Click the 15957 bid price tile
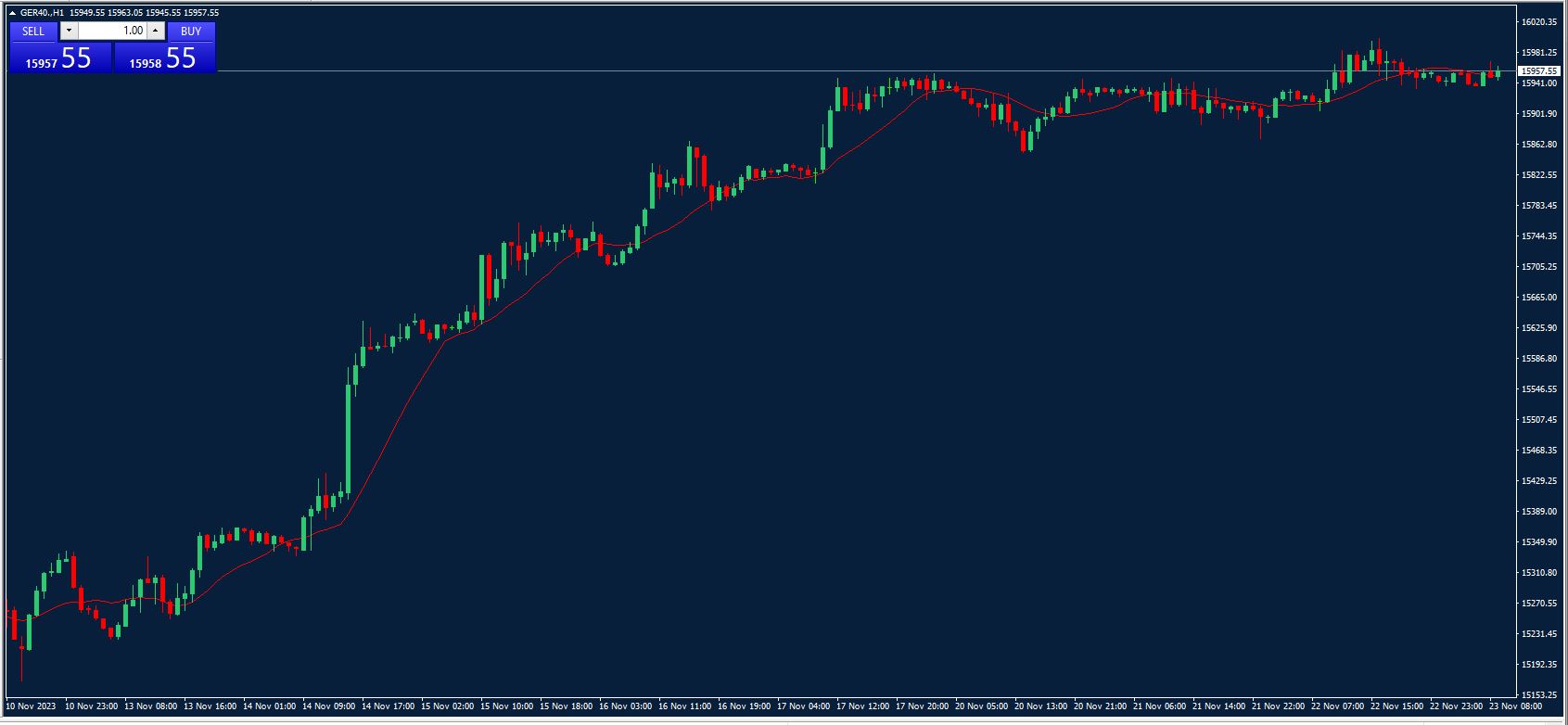This screenshot has height=725, width=1568. coord(59,58)
